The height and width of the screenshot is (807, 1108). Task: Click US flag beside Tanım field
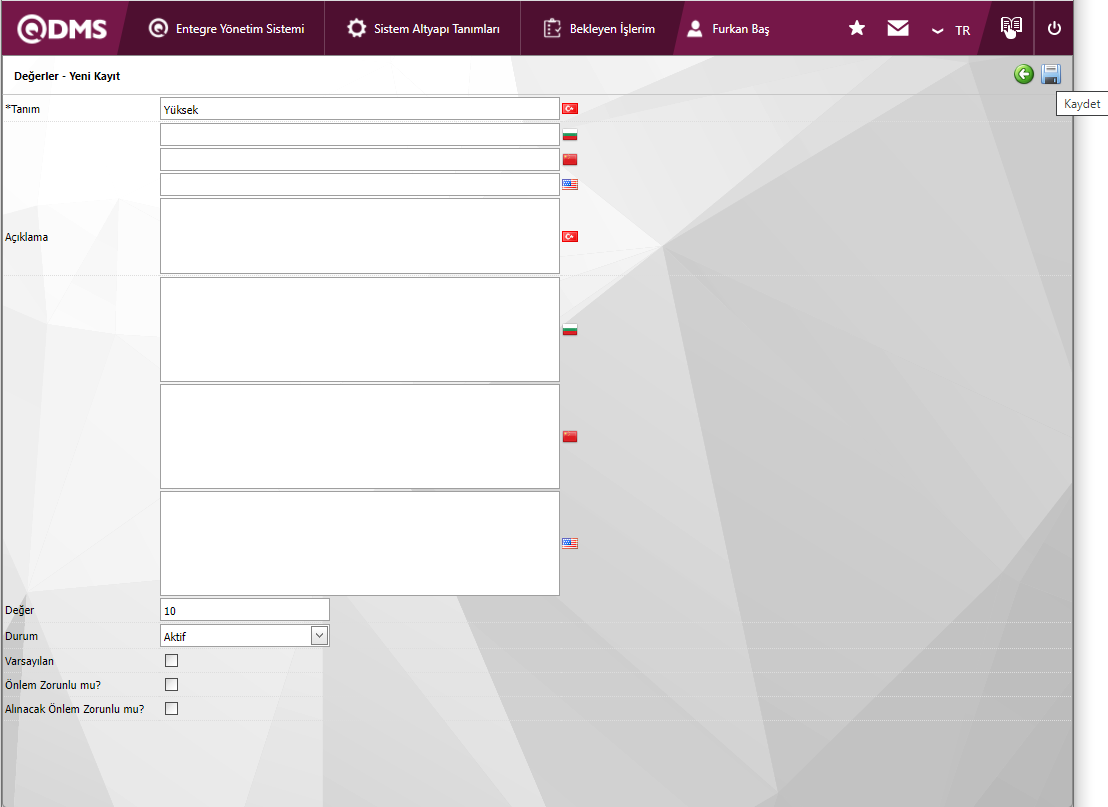pos(570,184)
